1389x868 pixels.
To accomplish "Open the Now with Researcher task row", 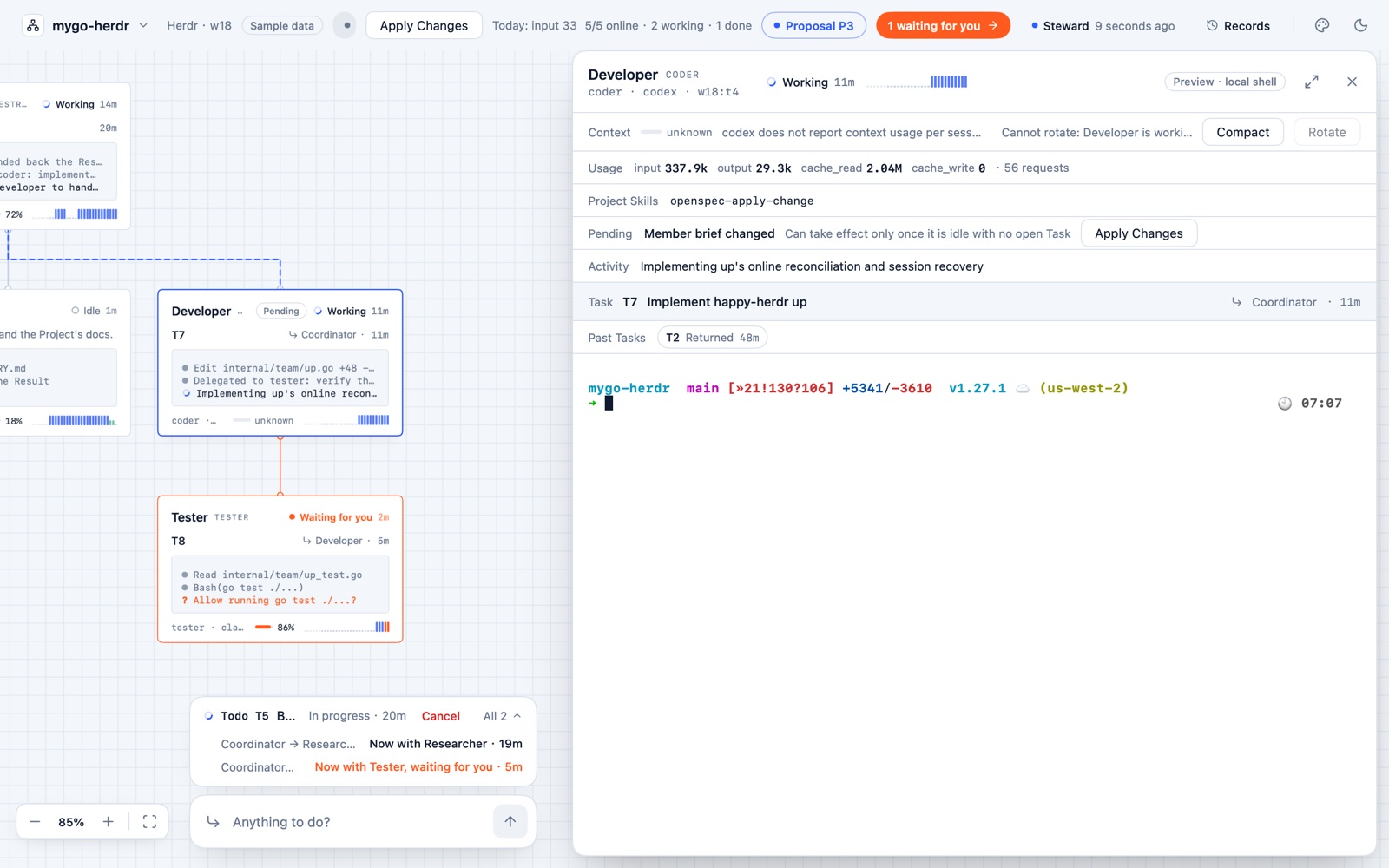I will (x=371, y=744).
